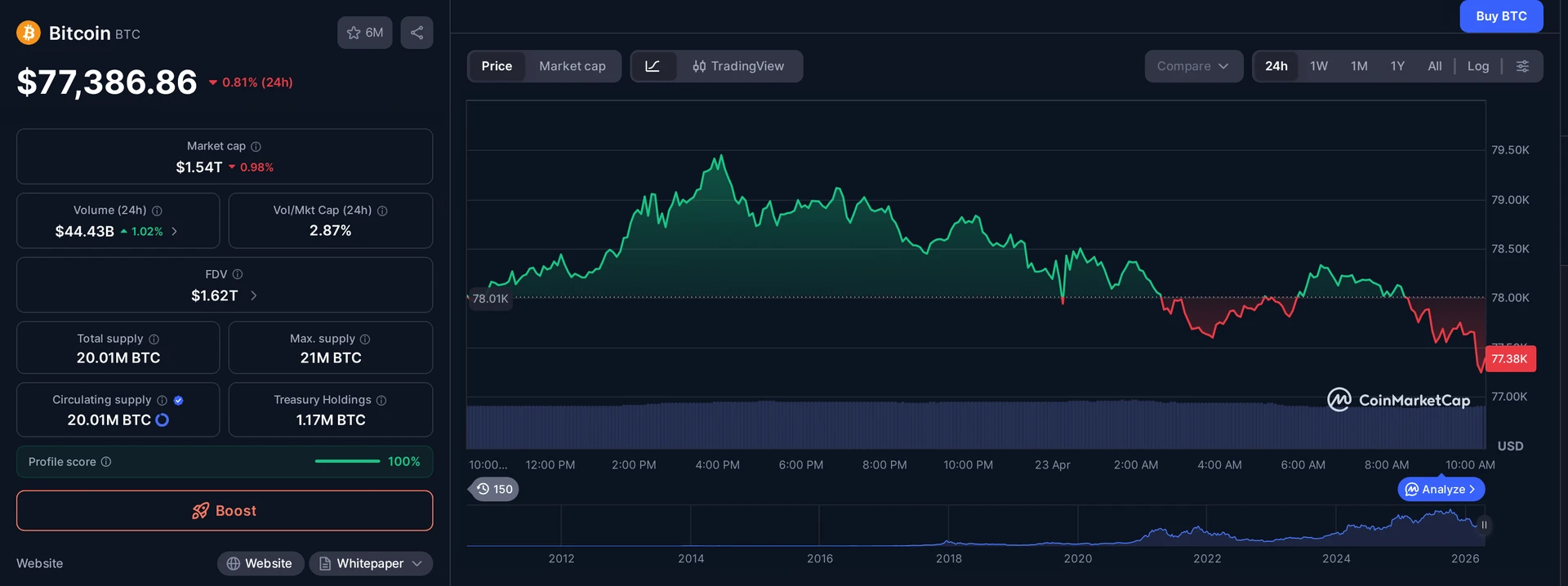
Task: Select the All time range
Action: point(1435,66)
